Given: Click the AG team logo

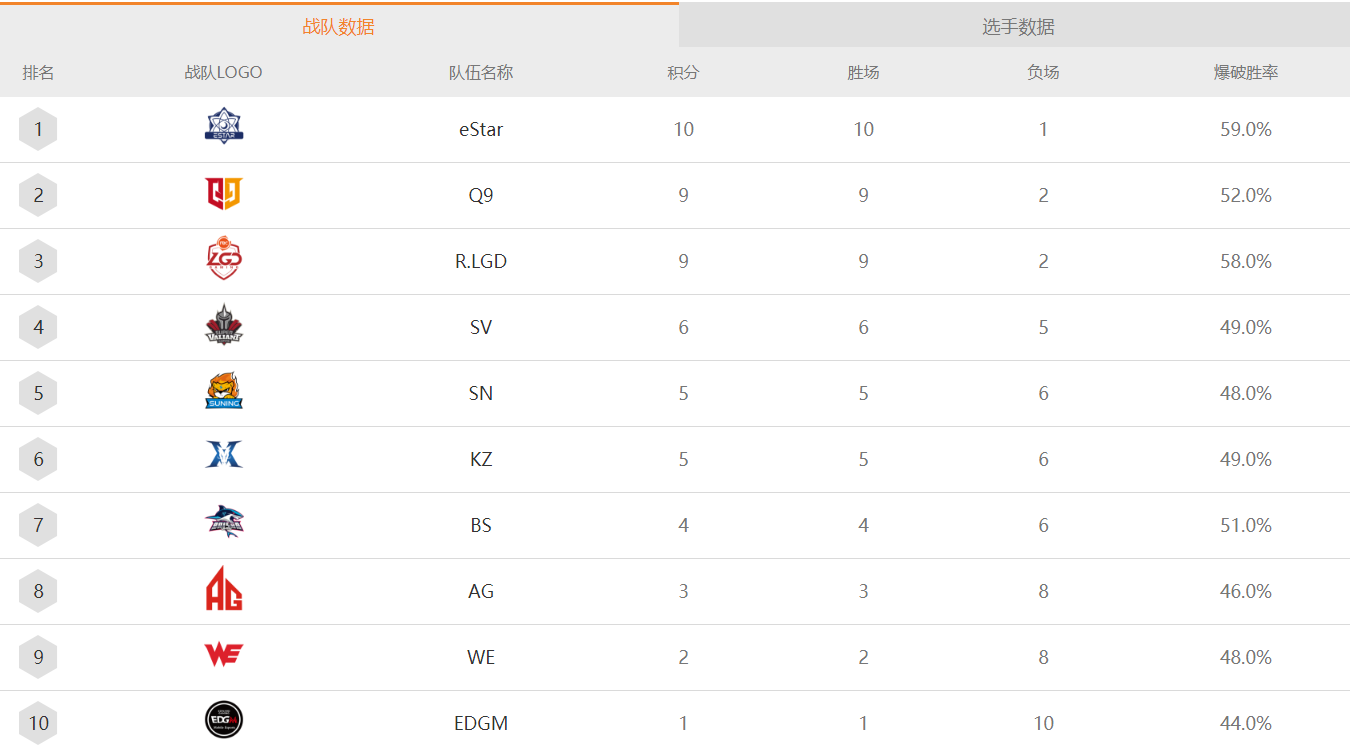Looking at the screenshot, I should (x=224, y=589).
